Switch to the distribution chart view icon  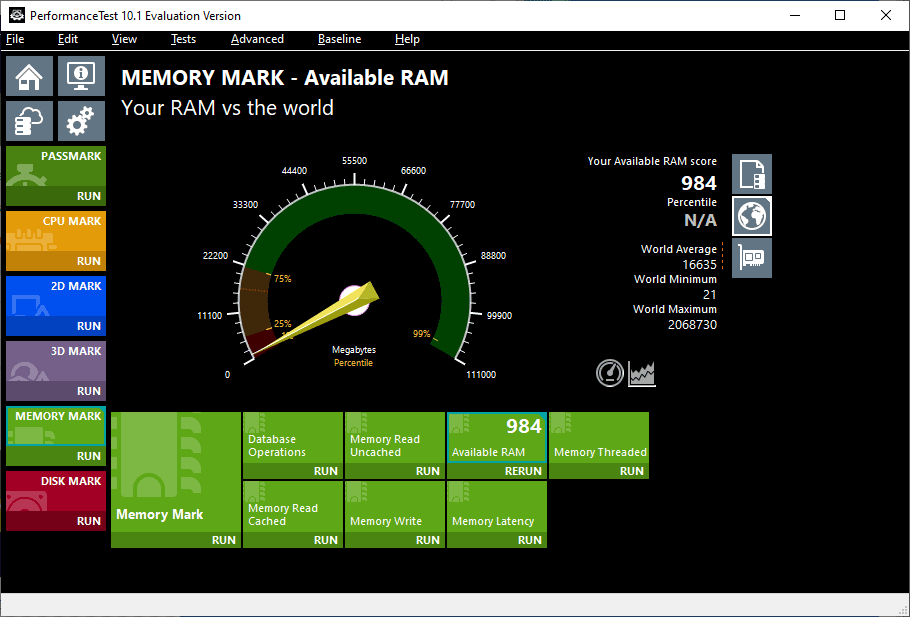[x=642, y=373]
